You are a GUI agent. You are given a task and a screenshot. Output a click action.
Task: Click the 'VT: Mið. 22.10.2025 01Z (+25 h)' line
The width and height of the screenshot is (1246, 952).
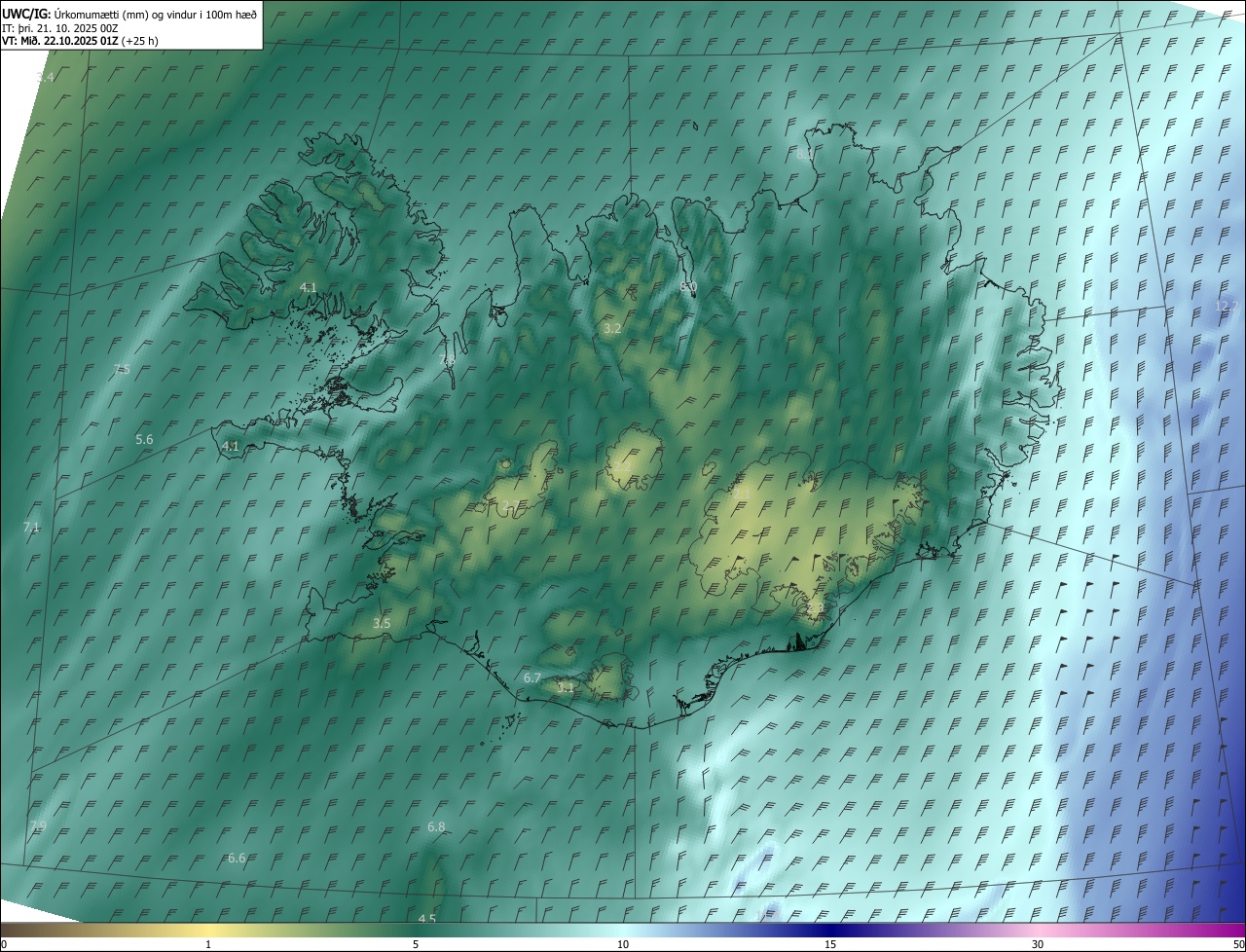80,41
